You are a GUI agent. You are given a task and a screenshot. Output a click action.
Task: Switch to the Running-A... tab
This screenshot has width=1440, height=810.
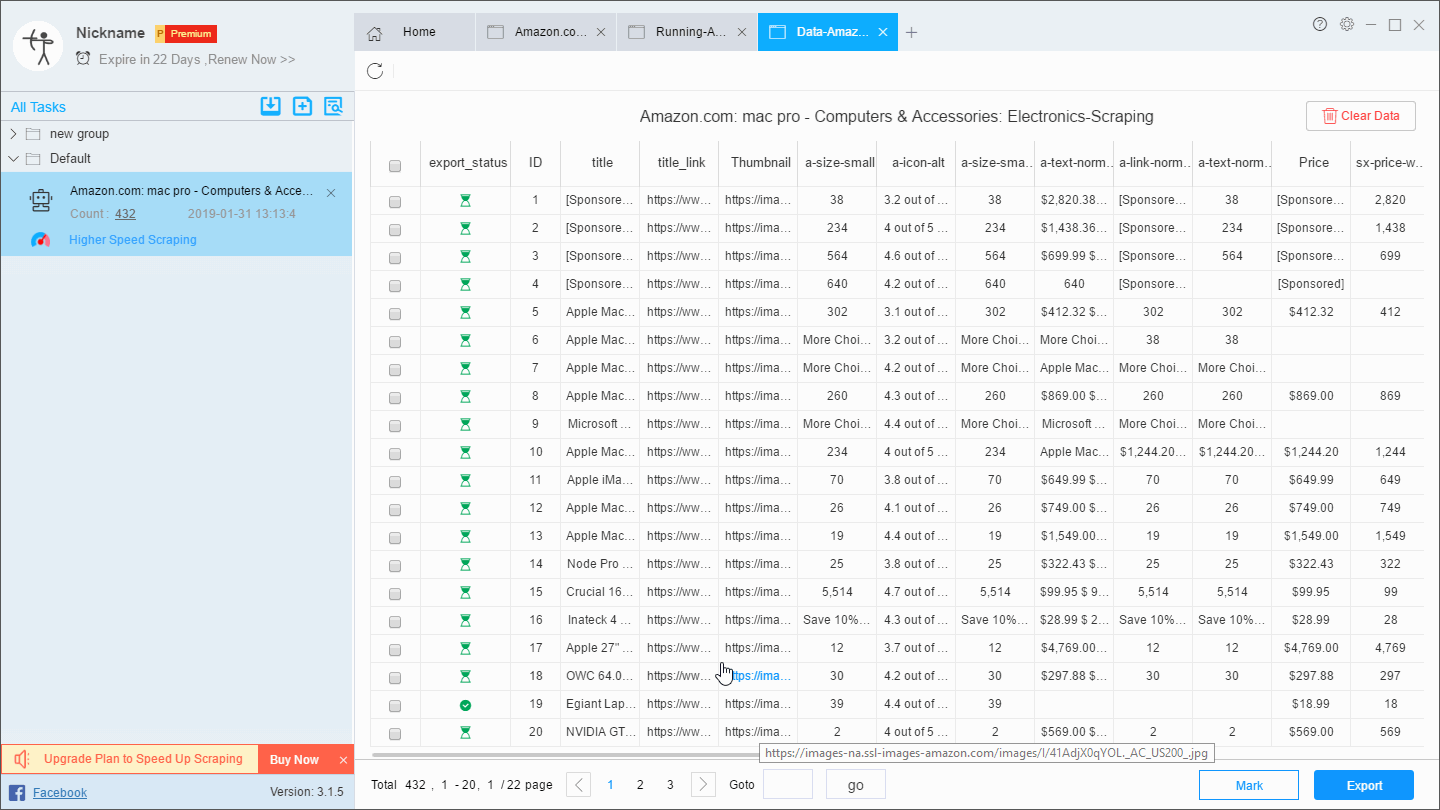687,32
